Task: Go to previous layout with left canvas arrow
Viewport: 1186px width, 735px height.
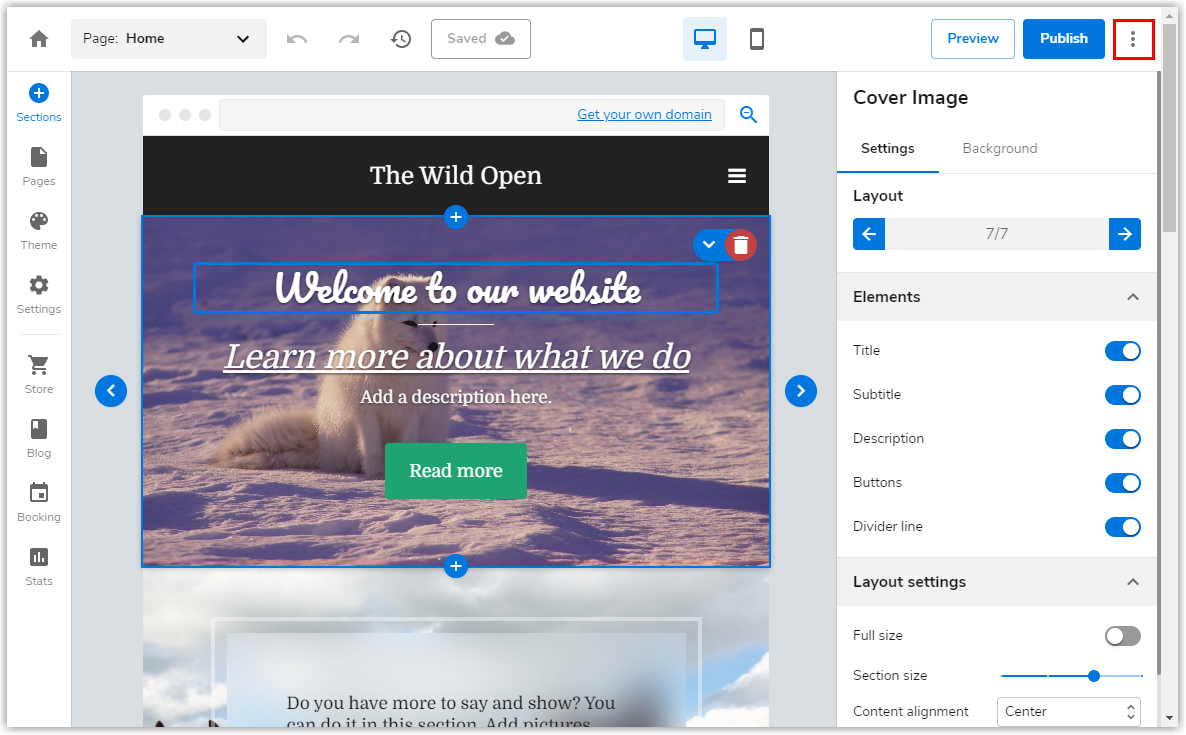Action: pos(110,391)
